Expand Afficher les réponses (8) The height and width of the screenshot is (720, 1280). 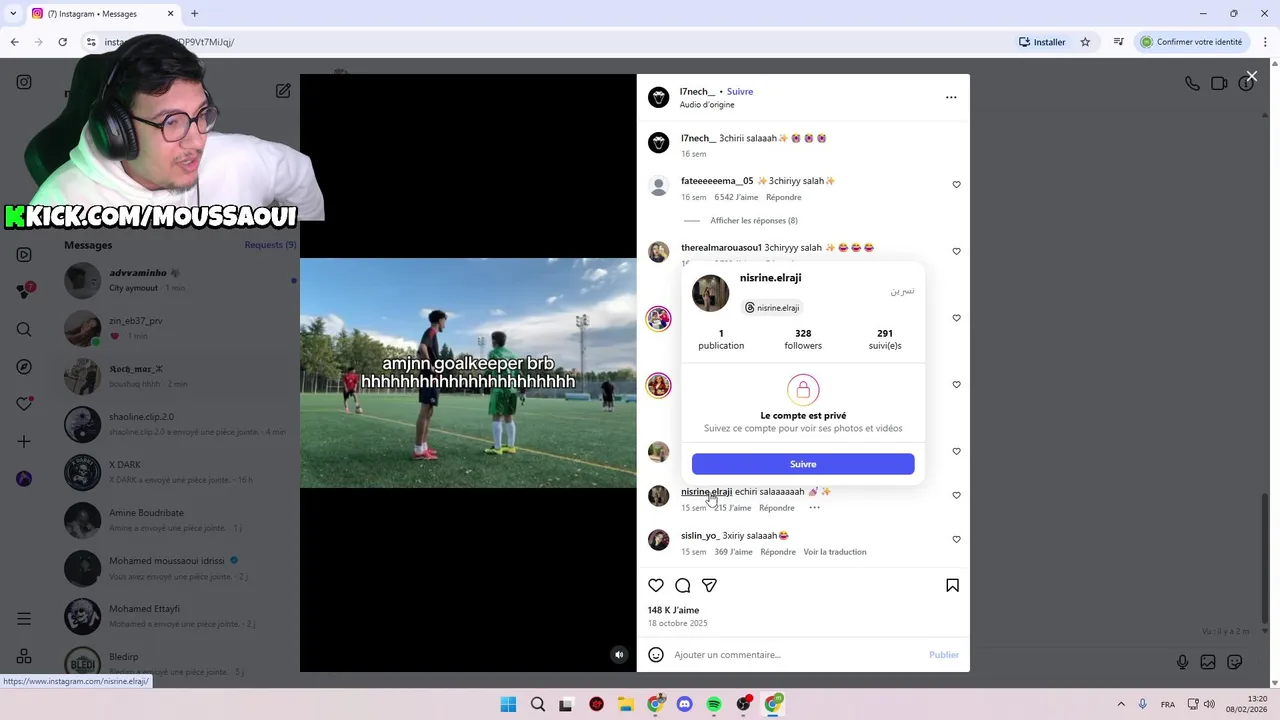[754, 220]
